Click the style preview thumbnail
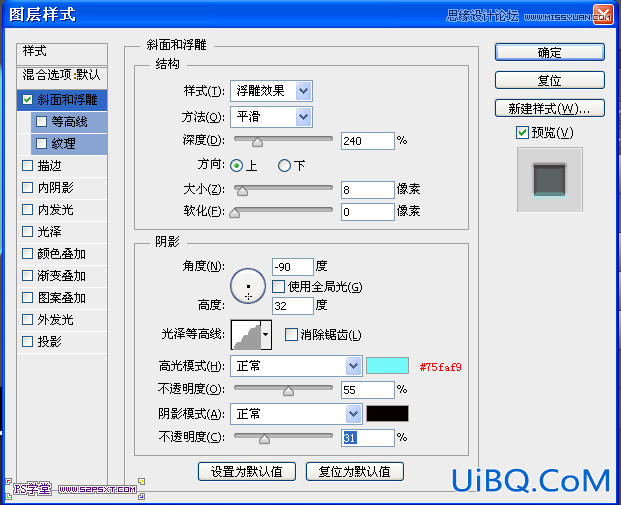The image size is (621, 505). pyautogui.click(x=549, y=180)
